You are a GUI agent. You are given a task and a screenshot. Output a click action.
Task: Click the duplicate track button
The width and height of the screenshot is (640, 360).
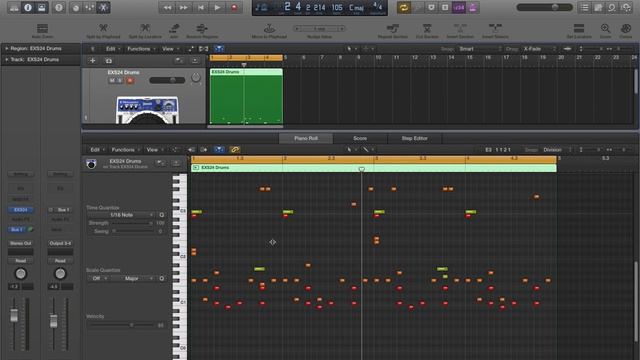click(109, 60)
